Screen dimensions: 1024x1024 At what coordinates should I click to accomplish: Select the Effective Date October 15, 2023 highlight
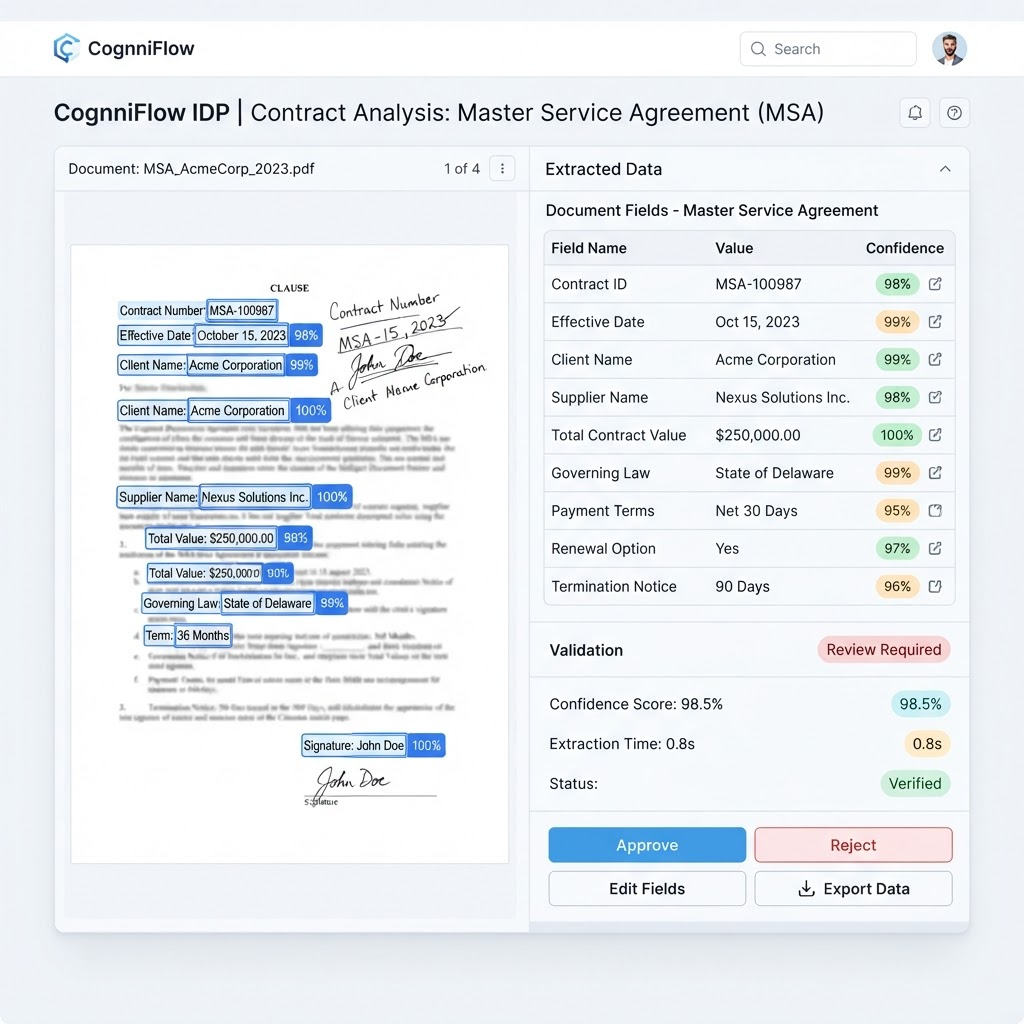point(220,336)
